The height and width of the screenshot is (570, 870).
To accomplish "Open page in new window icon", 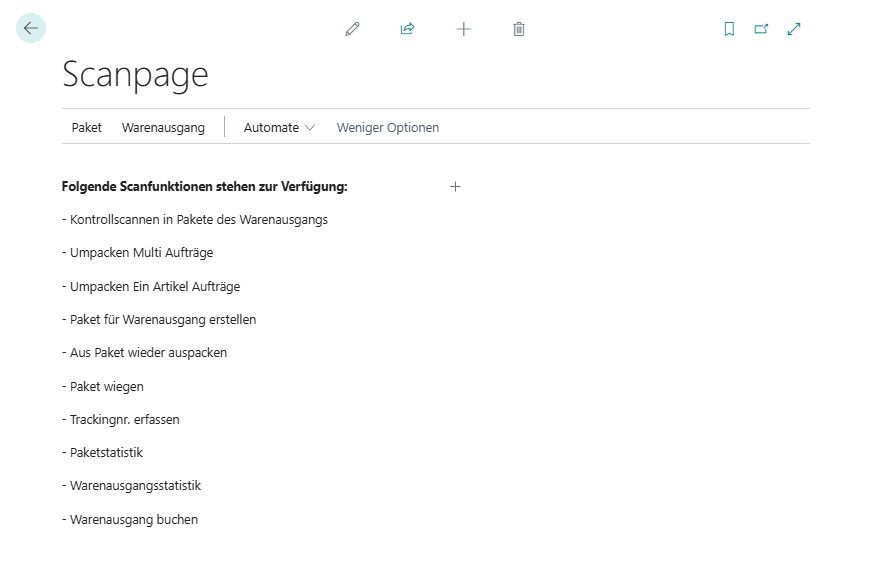I will click(x=761, y=29).
